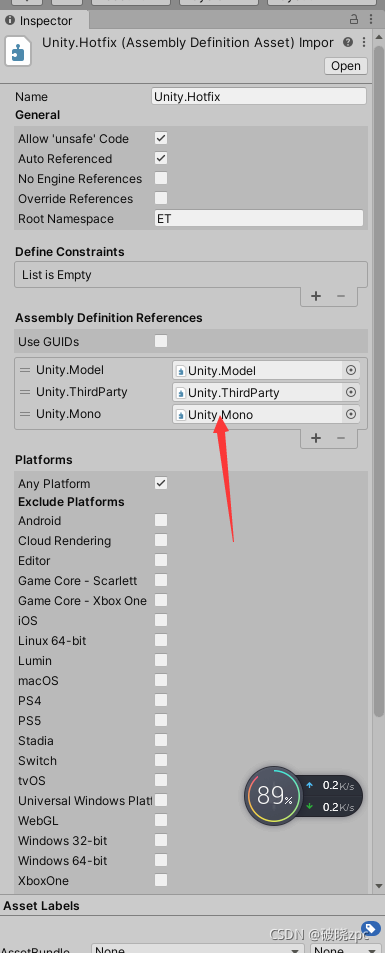Screen dimensions: 385x953
Task: Open the AssetBundle variant dropdown
Action: [345, 948]
